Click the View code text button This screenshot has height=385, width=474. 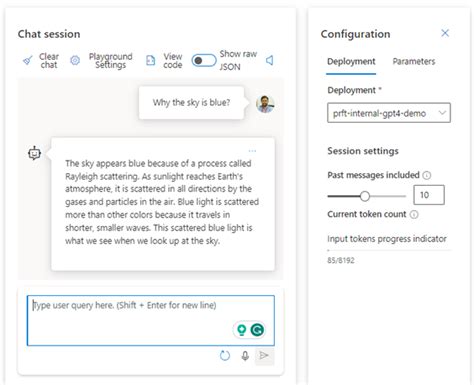[173, 61]
